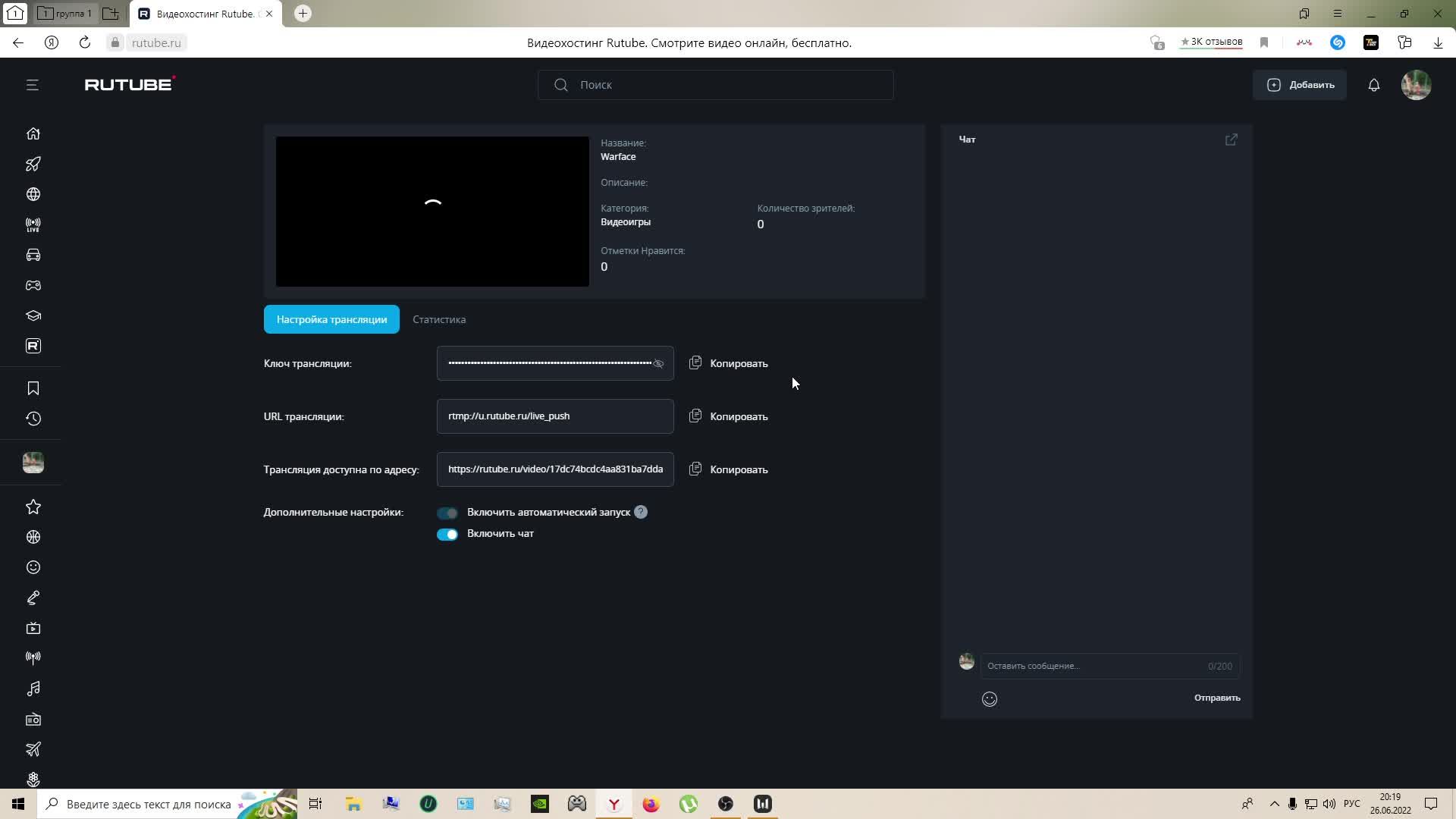Screen dimensions: 1456x819
Task: Open OBS Studio from the taskbar
Action: 726,804
